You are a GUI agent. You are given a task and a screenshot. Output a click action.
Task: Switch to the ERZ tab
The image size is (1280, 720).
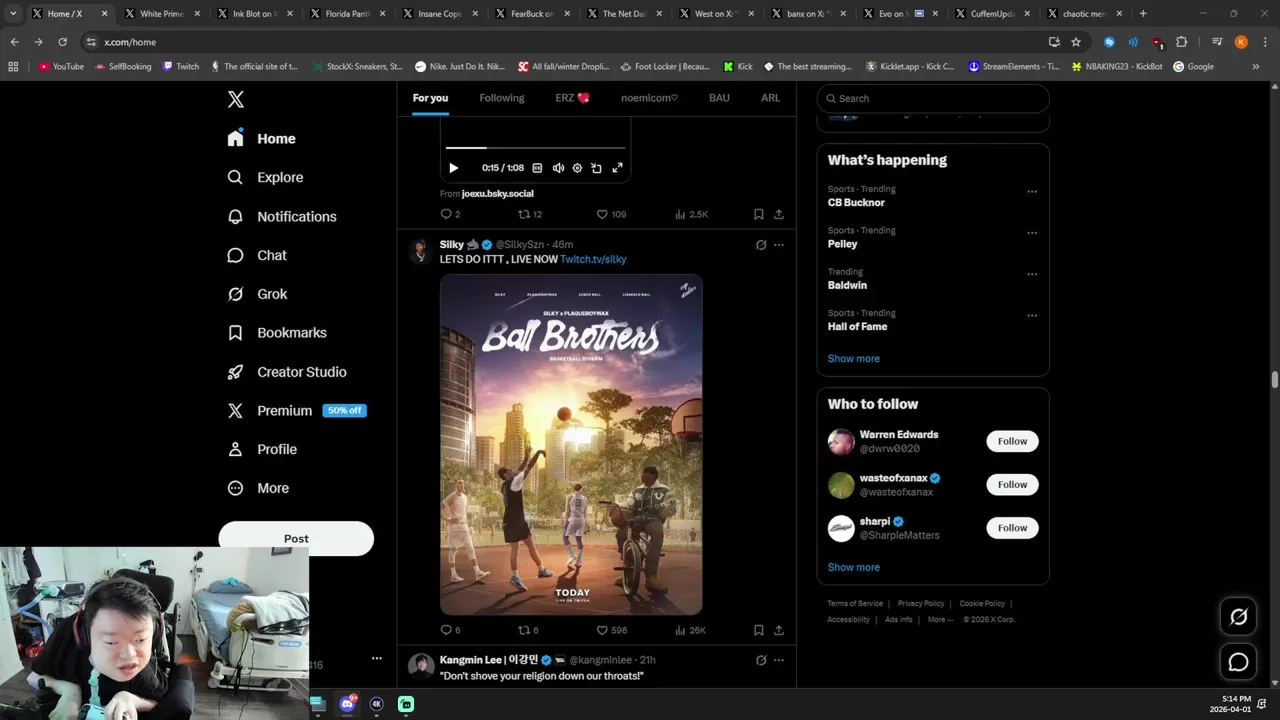pos(572,98)
